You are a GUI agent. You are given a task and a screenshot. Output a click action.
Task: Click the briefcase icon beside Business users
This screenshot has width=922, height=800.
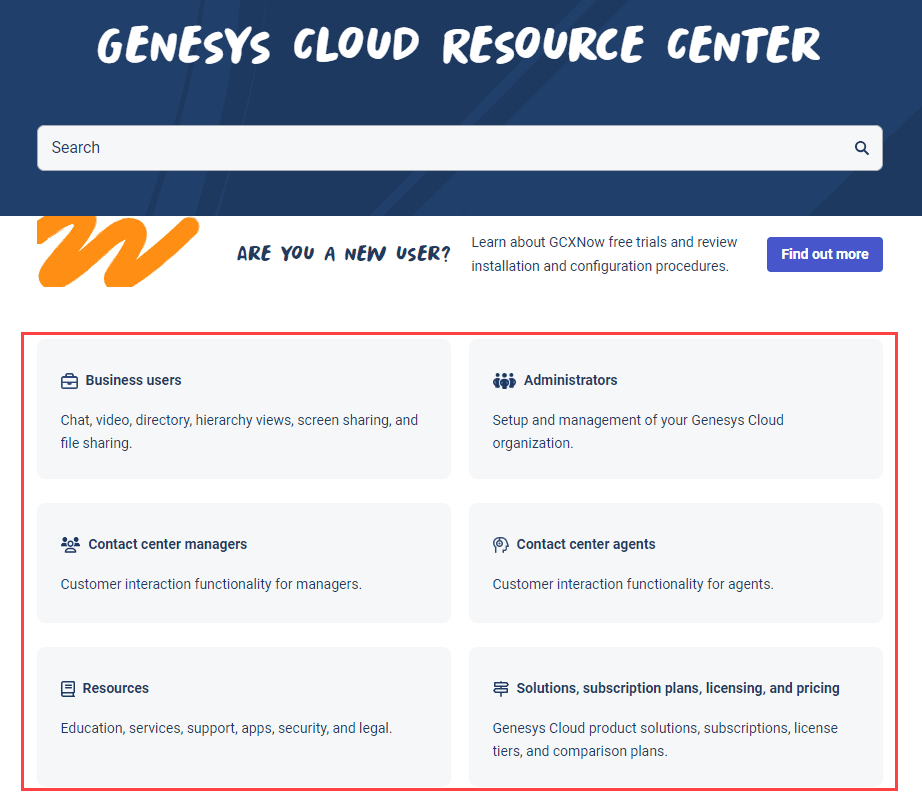coord(69,380)
